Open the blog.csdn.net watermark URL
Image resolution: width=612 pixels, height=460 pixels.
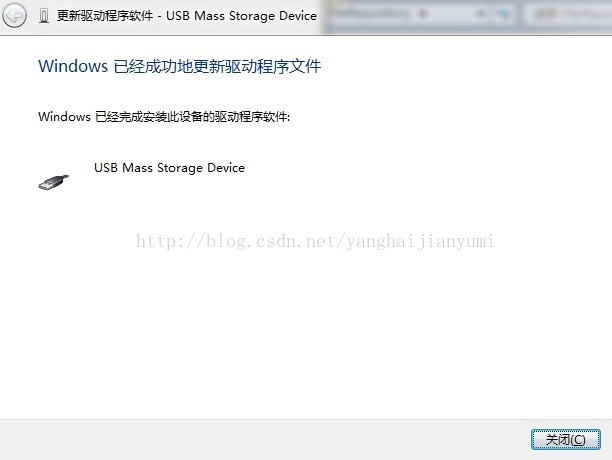click(x=315, y=241)
